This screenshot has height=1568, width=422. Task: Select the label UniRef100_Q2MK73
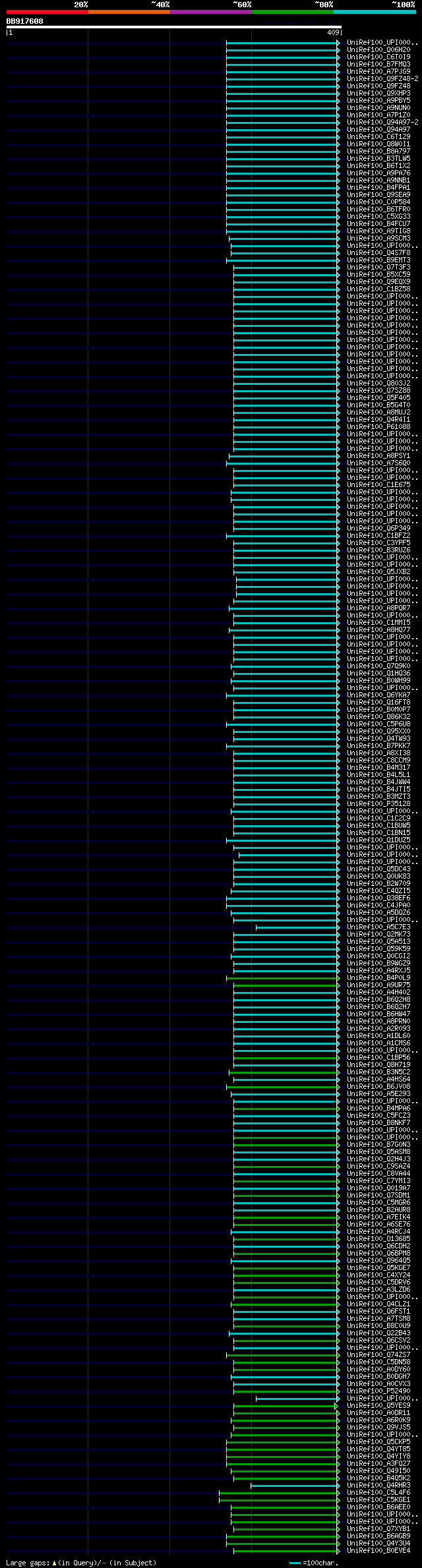pos(378,935)
